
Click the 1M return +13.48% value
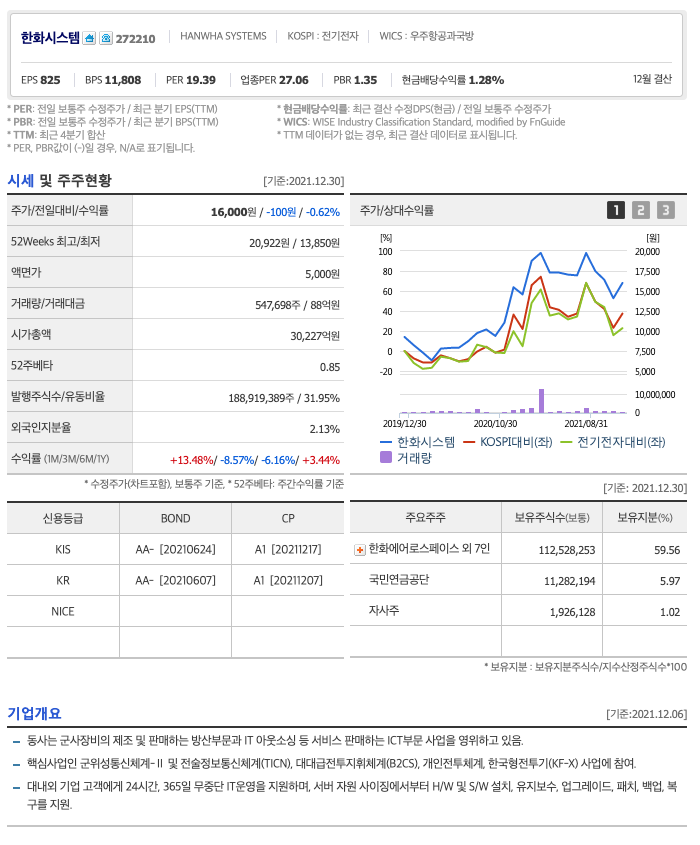pyautogui.click(x=192, y=460)
